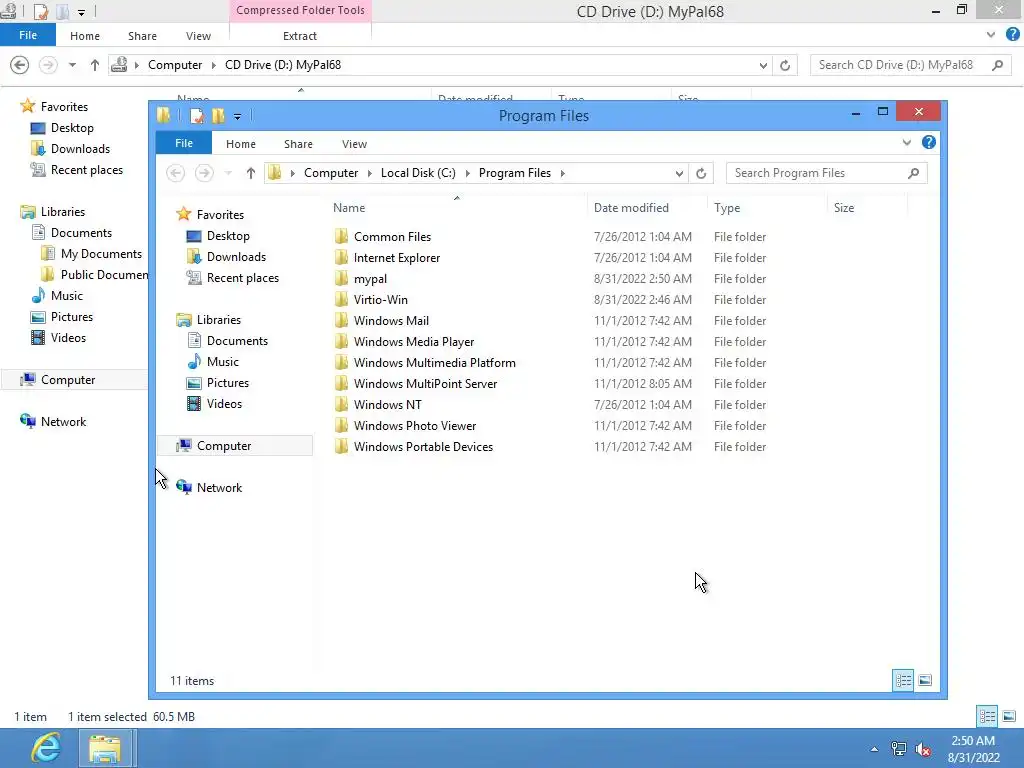Open address bar history dropdown in Program Files
This screenshot has width=1024, height=768.
click(x=679, y=173)
